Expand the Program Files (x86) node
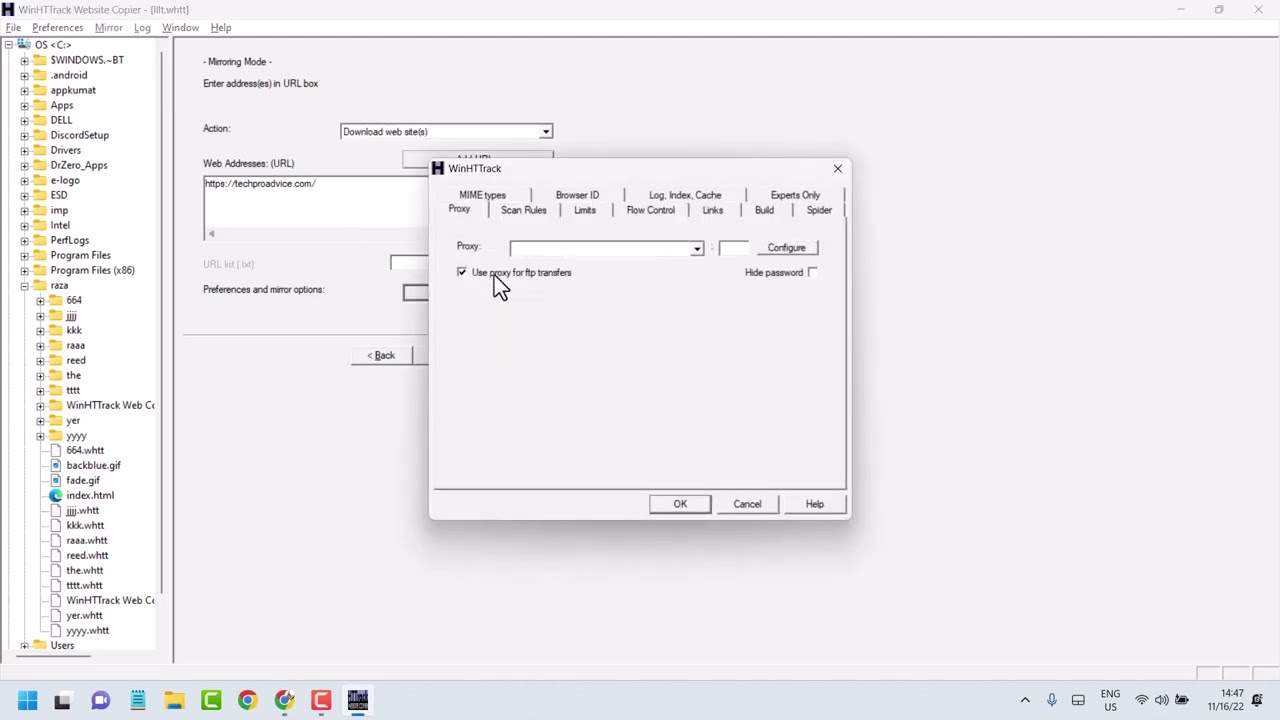Viewport: 1280px width, 720px height. click(x=25, y=270)
